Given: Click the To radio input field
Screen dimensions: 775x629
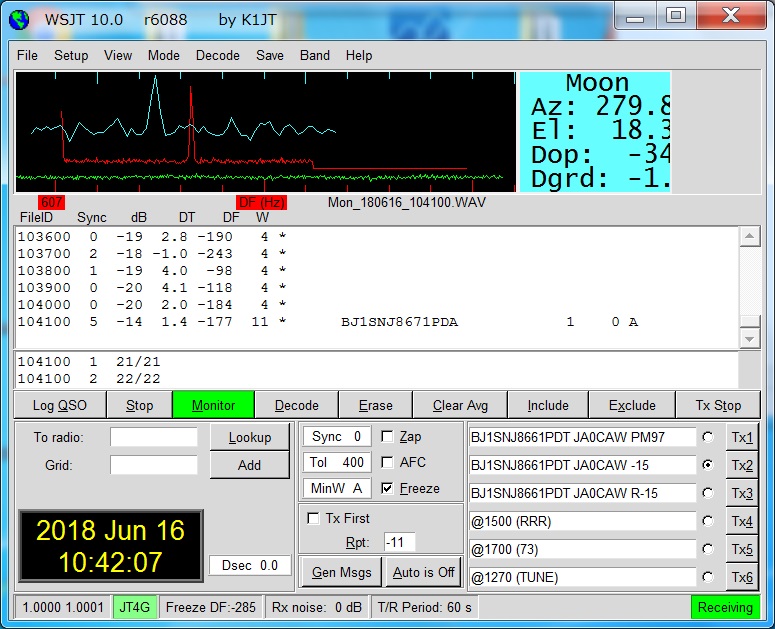Looking at the screenshot, I should (154, 437).
